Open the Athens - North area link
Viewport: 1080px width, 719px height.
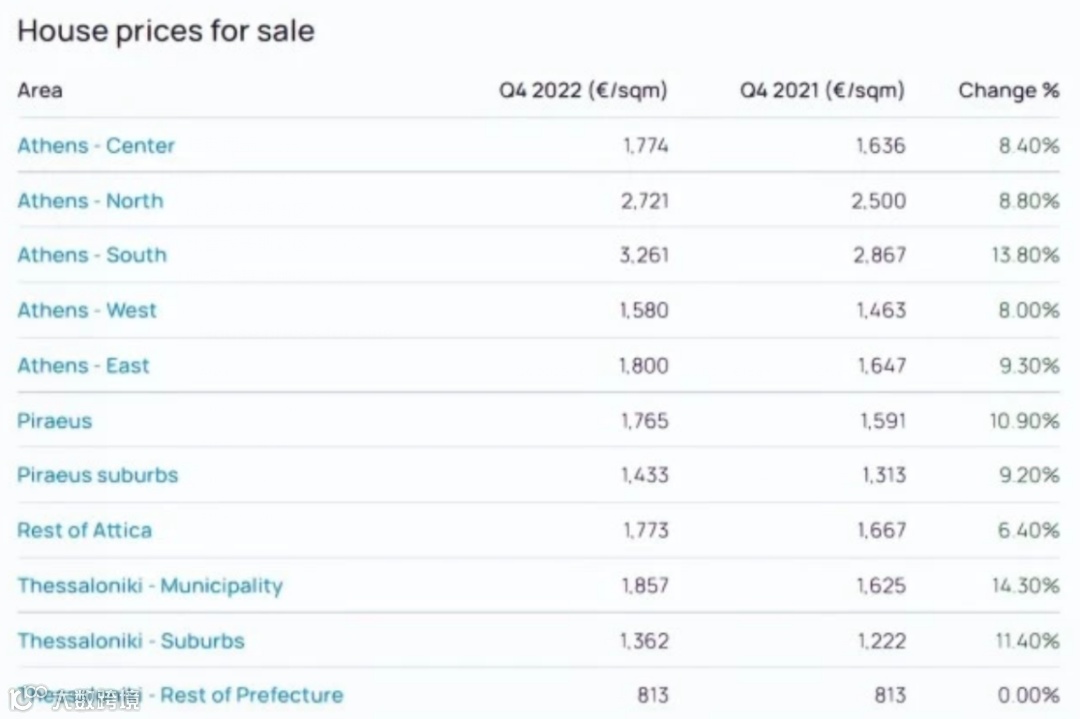90,201
